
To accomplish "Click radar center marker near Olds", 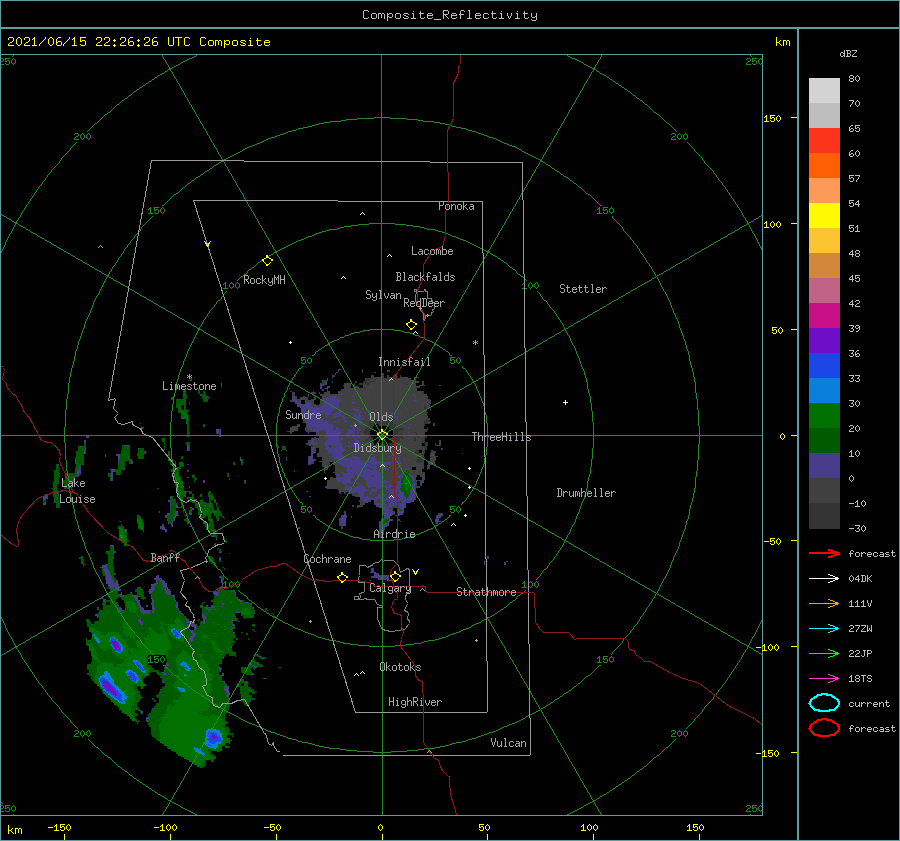I will [x=382, y=435].
